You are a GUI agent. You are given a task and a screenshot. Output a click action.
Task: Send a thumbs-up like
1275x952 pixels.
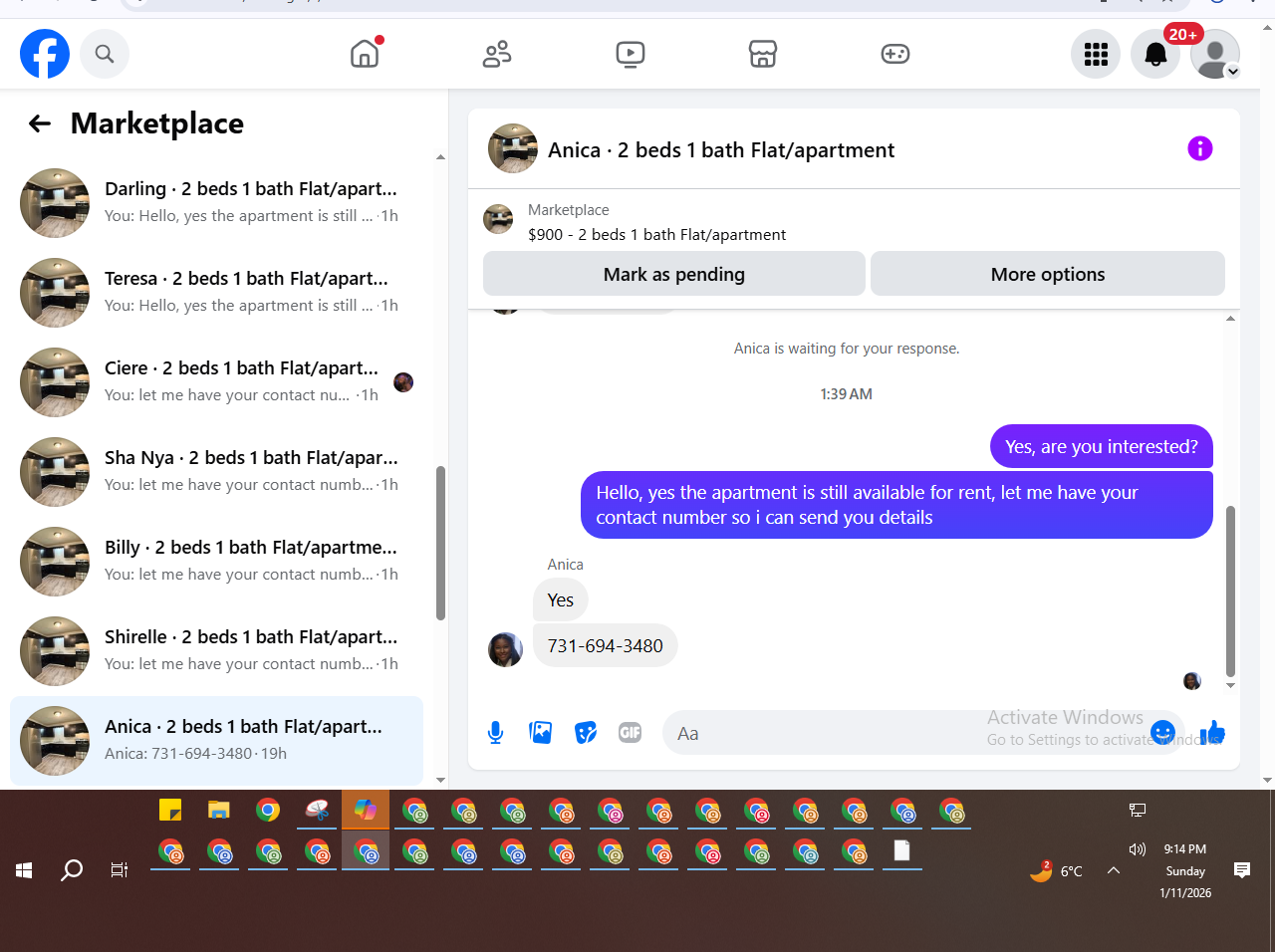1212,733
